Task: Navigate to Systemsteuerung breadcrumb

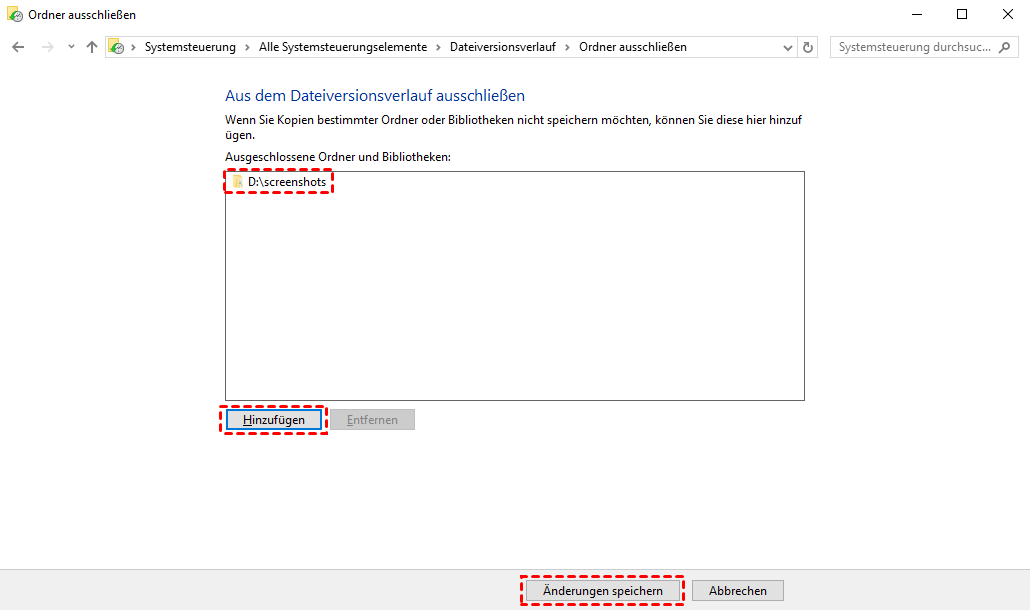Action: 190,47
